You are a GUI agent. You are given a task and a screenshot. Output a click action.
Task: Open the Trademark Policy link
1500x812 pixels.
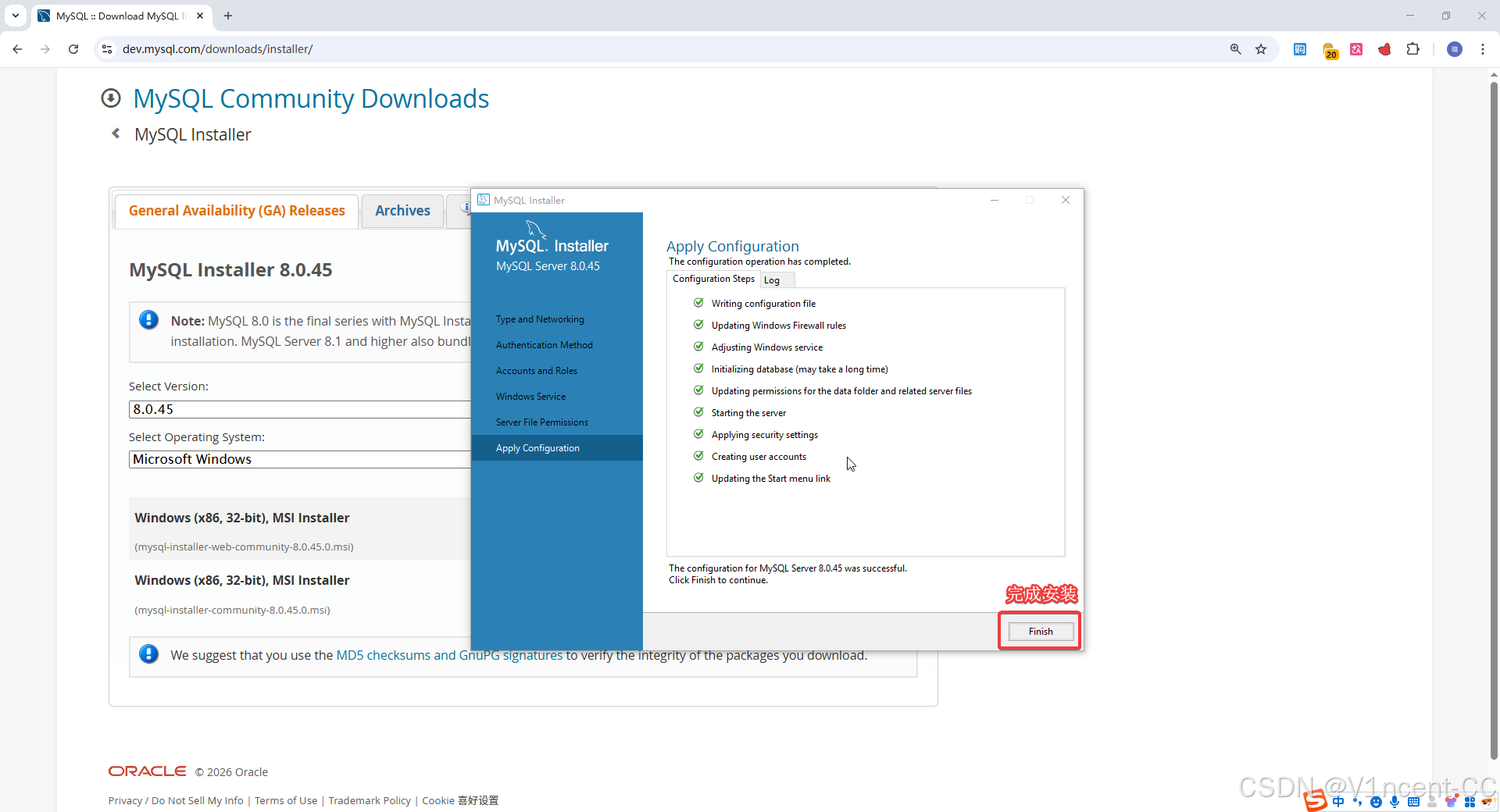(x=370, y=800)
